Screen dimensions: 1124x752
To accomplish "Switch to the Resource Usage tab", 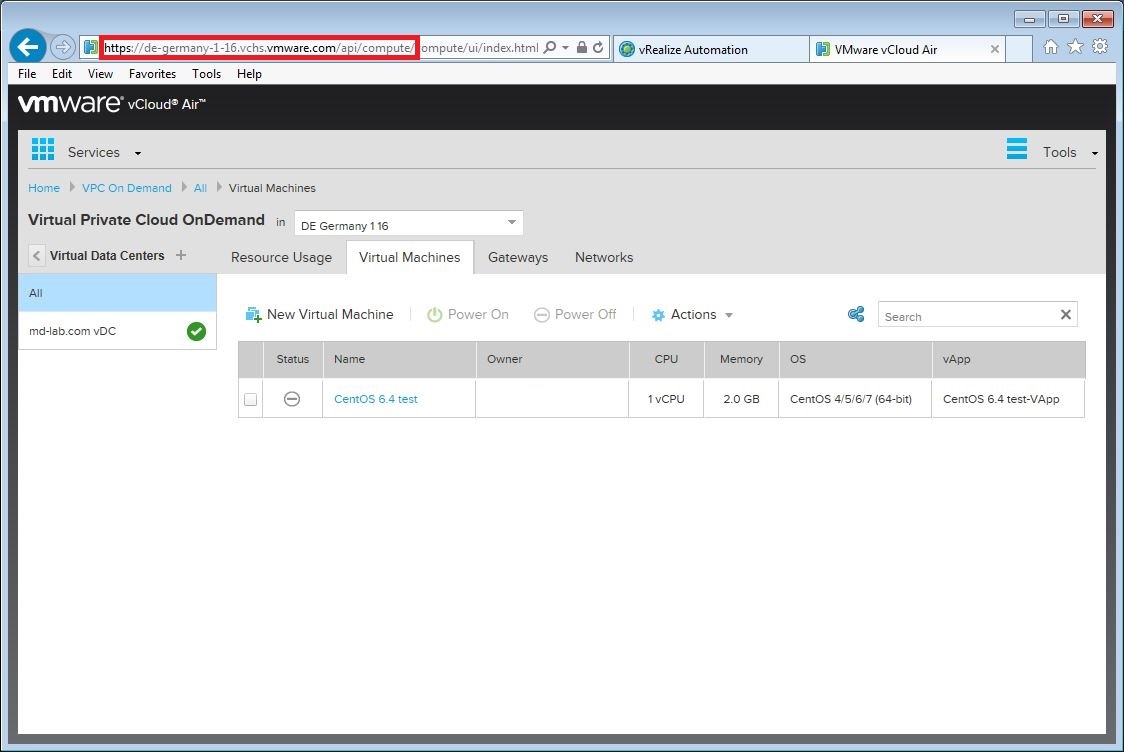I will [281, 257].
